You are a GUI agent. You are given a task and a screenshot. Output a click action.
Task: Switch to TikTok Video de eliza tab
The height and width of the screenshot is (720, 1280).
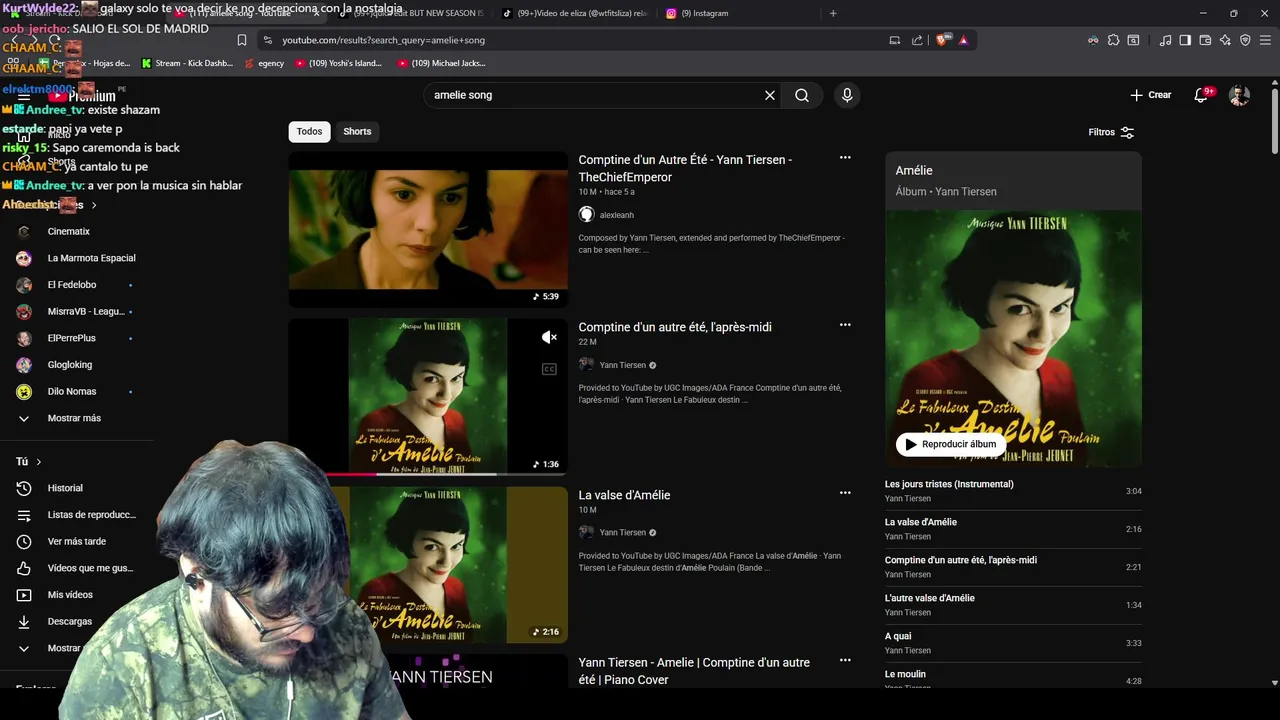[573, 13]
